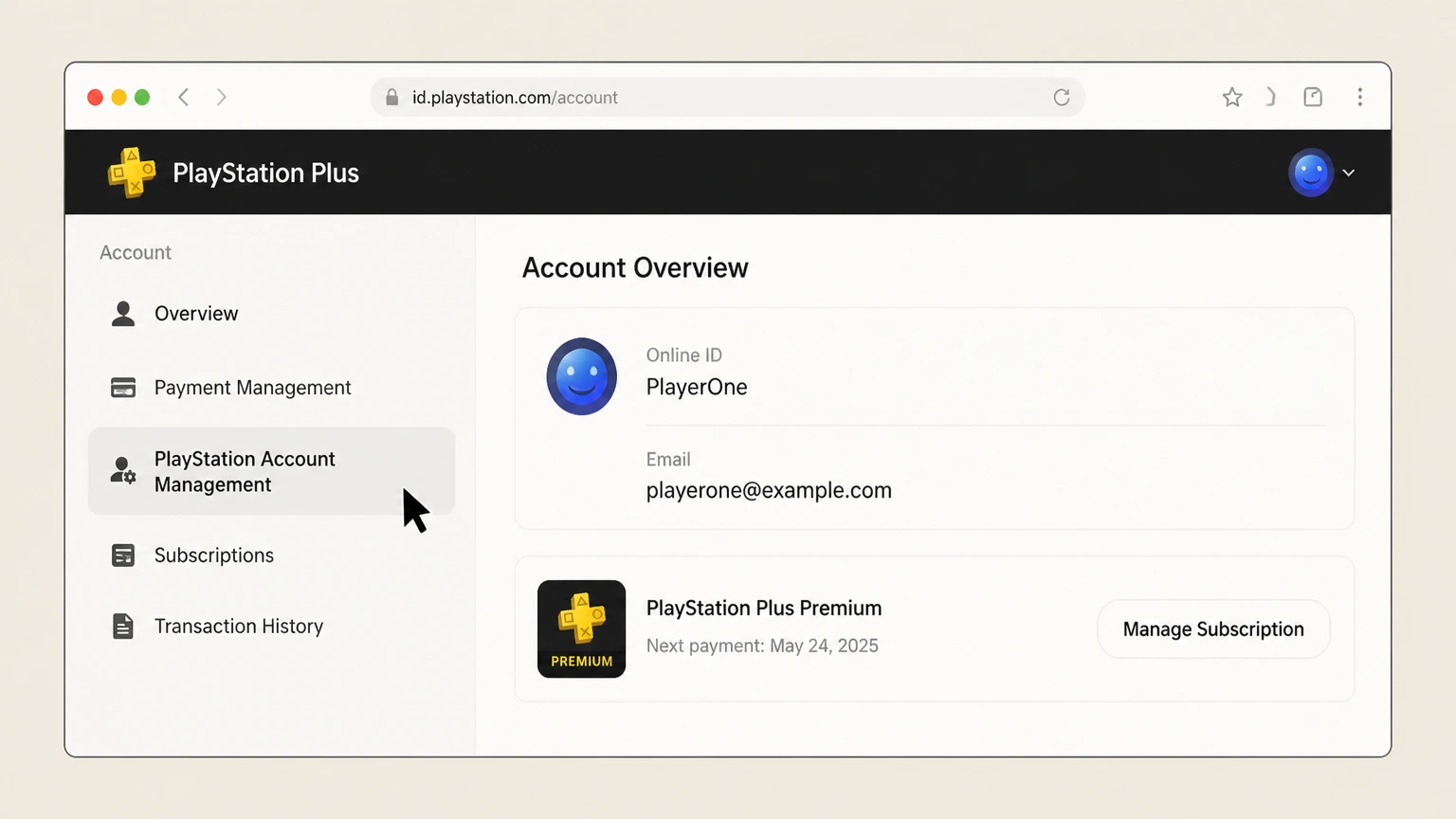Open the browser three-dot menu
This screenshot has height=819, width=1456.
[x=1360, y=97]
